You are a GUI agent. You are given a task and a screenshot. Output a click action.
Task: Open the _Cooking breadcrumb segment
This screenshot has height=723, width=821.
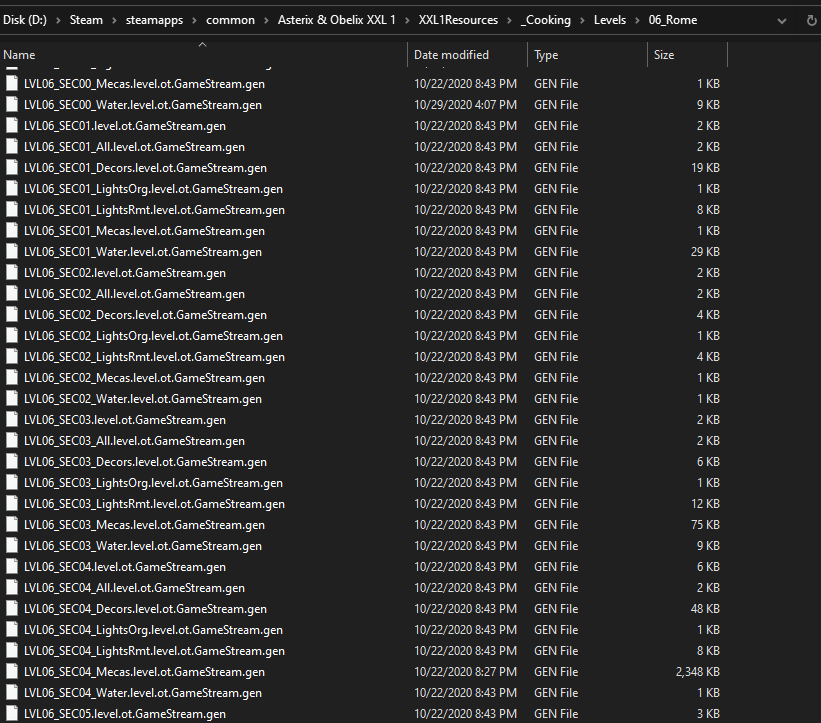coord(546,20)
